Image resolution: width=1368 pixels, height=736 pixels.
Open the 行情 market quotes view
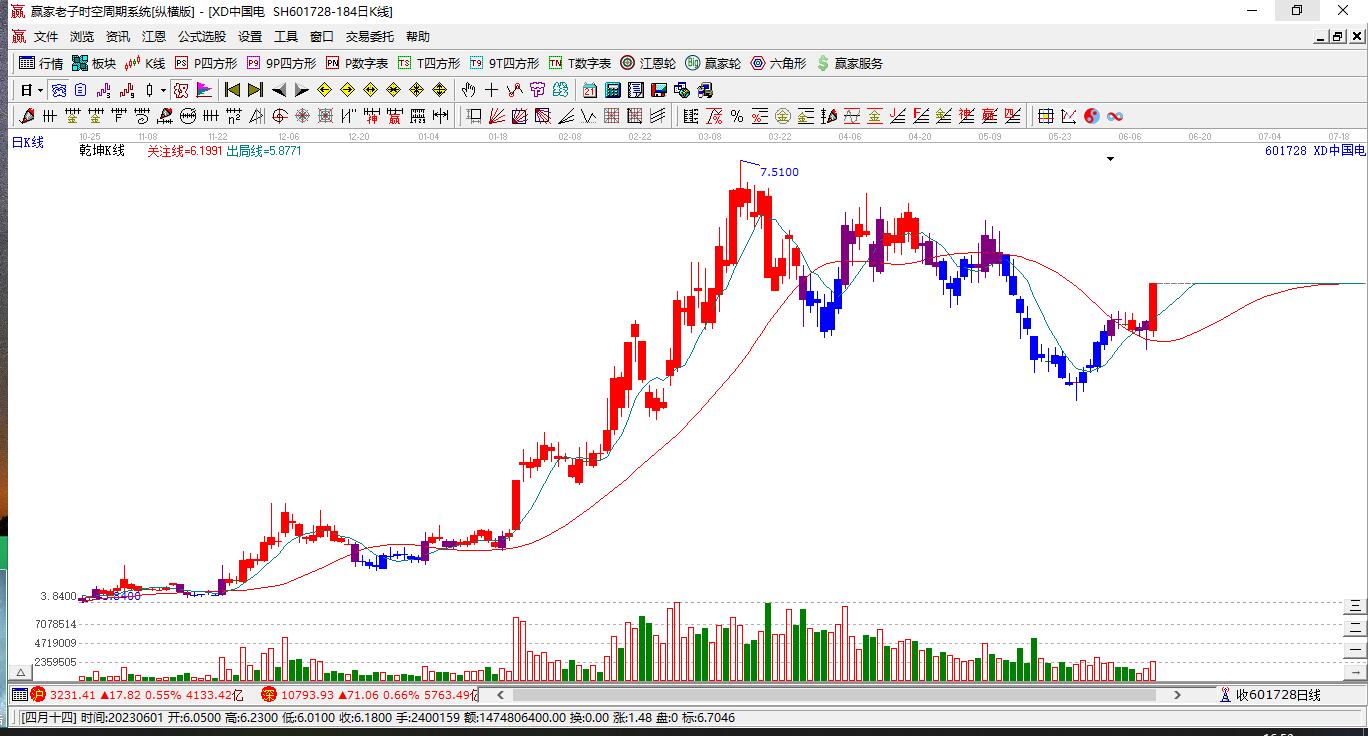point(41,63)
